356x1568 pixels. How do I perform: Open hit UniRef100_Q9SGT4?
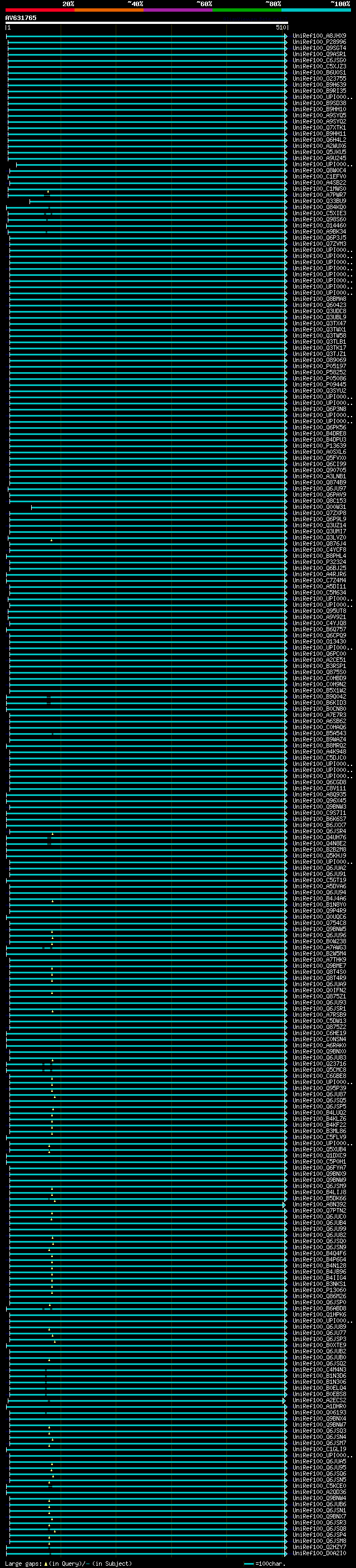[x=319, y=48]
